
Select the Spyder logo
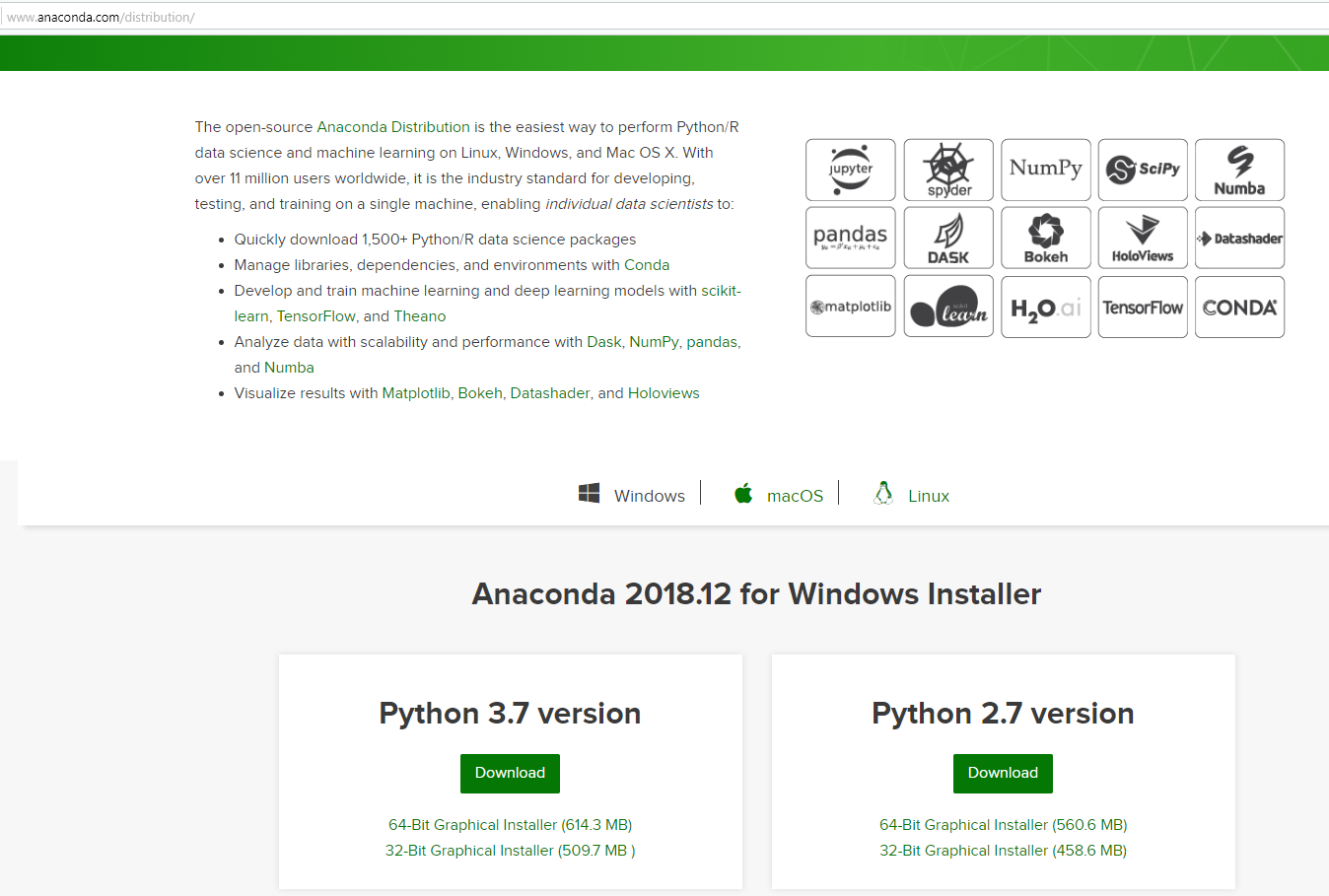pos(947,170)
